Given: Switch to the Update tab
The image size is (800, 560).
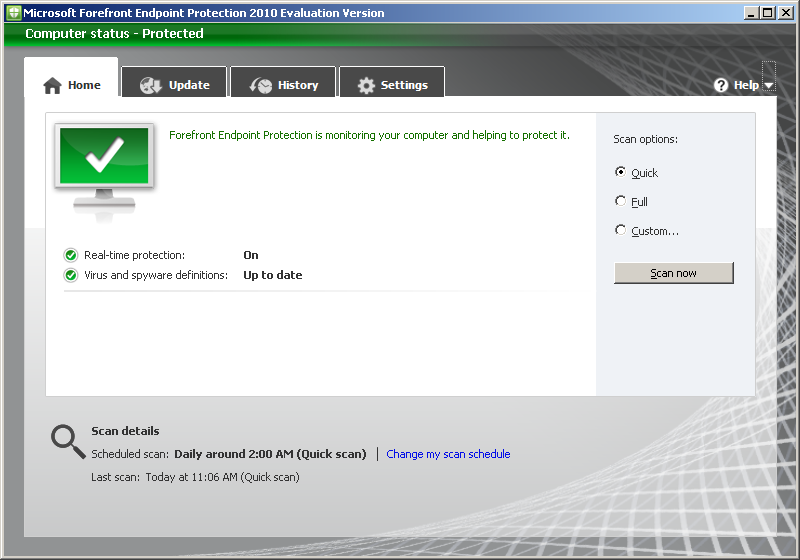Looking at the screenshot, I should [x=175, y=84].
